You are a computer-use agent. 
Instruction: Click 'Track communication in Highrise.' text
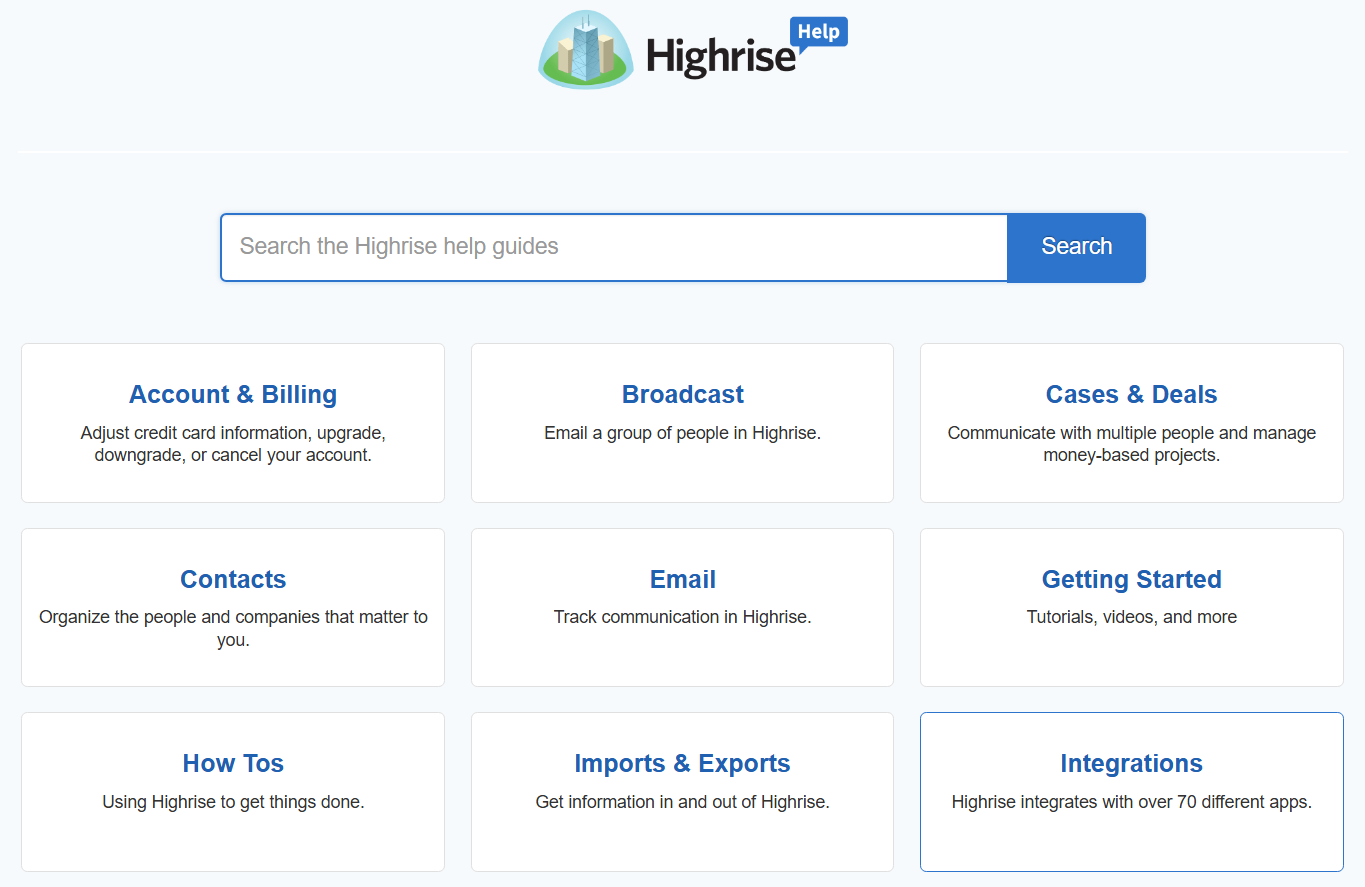click(683, 617)
